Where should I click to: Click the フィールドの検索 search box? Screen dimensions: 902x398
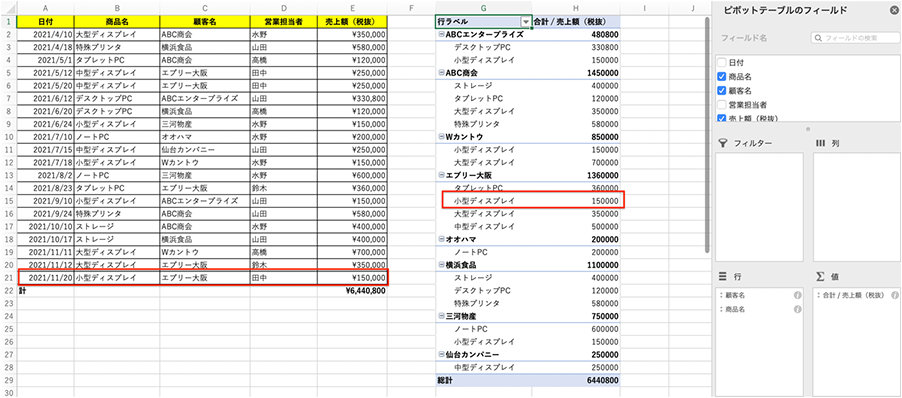click(x=855, y=38)
